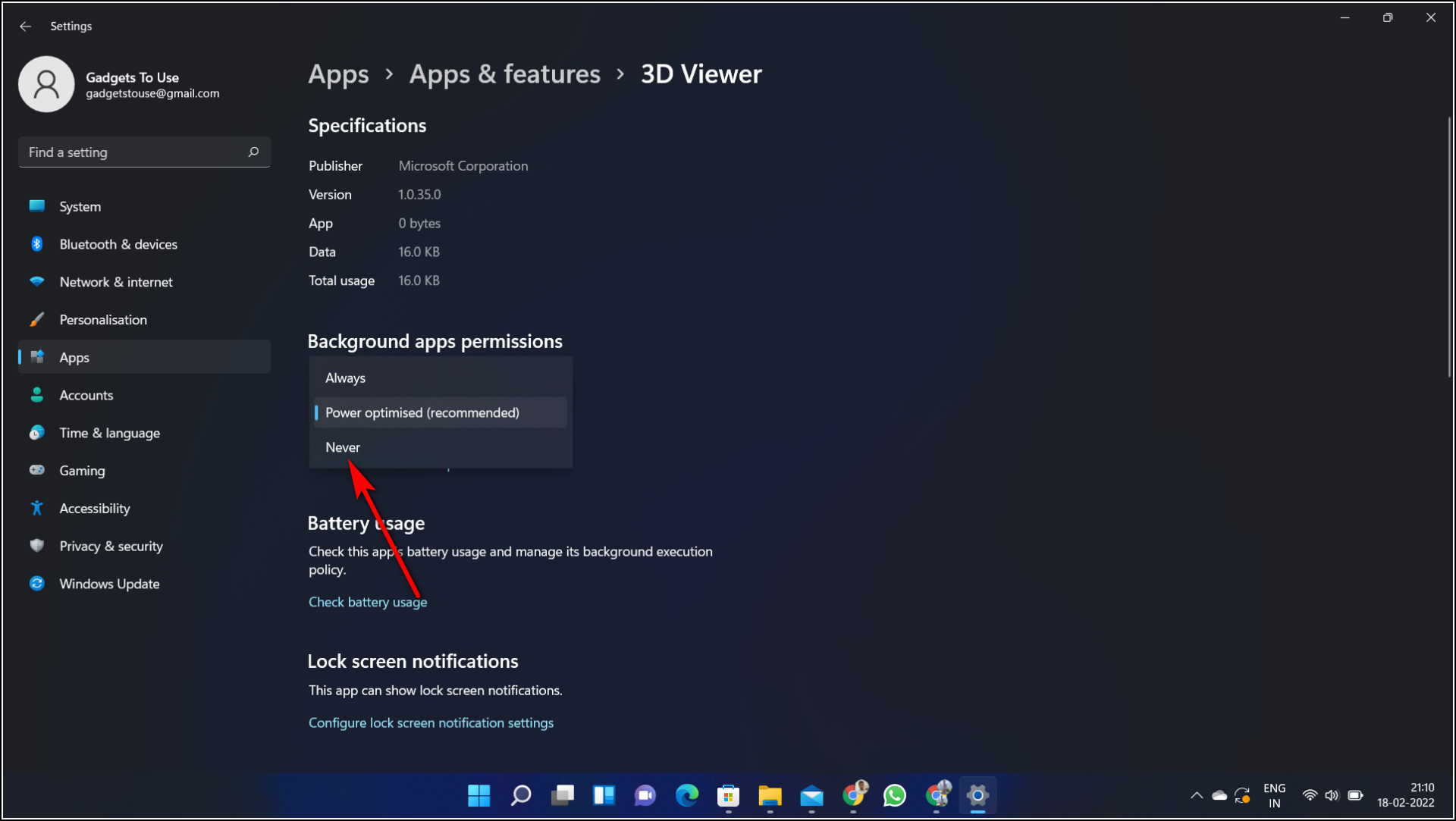Select the System icon in the sidebar

(36, 205)
